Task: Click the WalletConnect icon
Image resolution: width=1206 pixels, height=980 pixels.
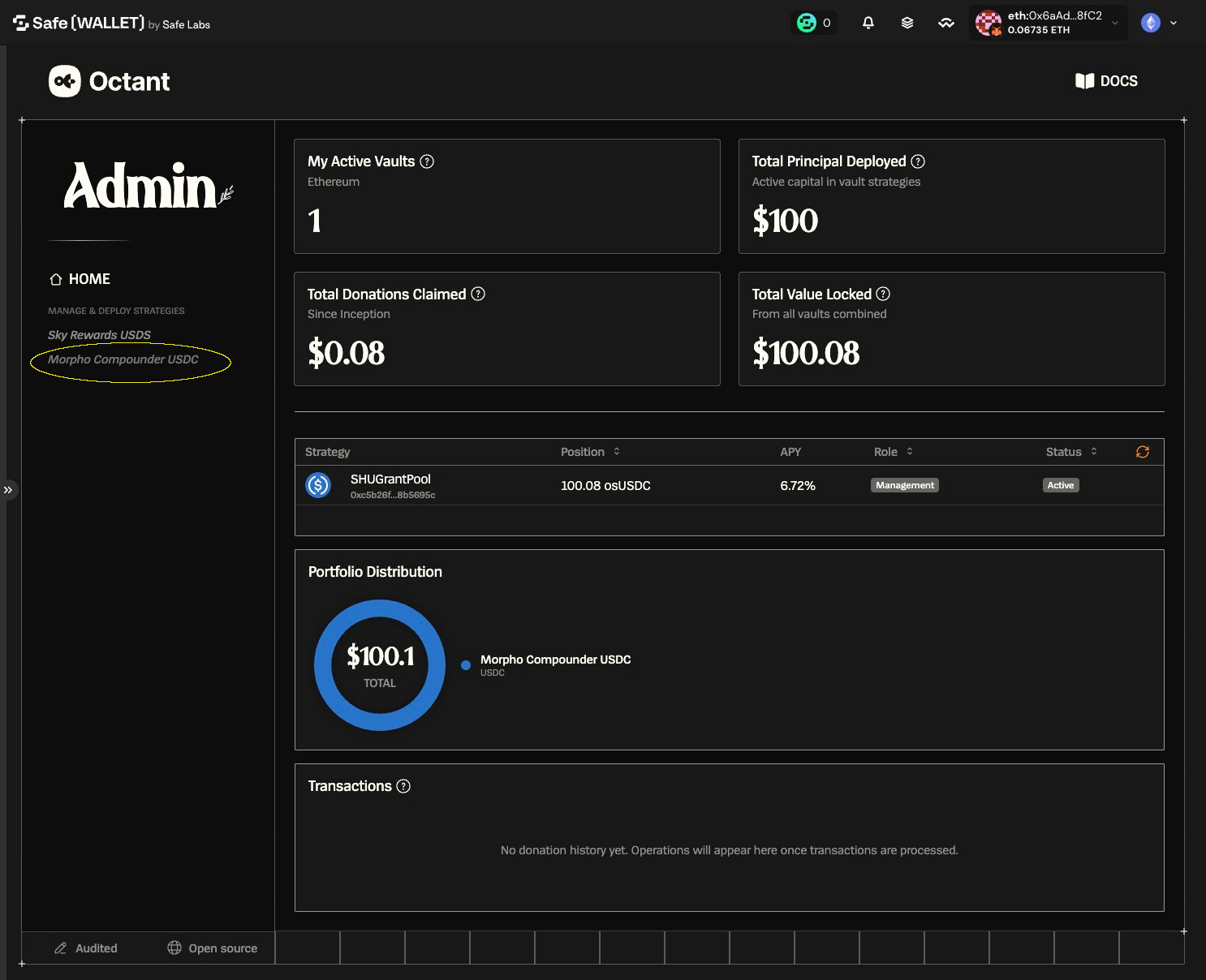Action: (946, 23)
